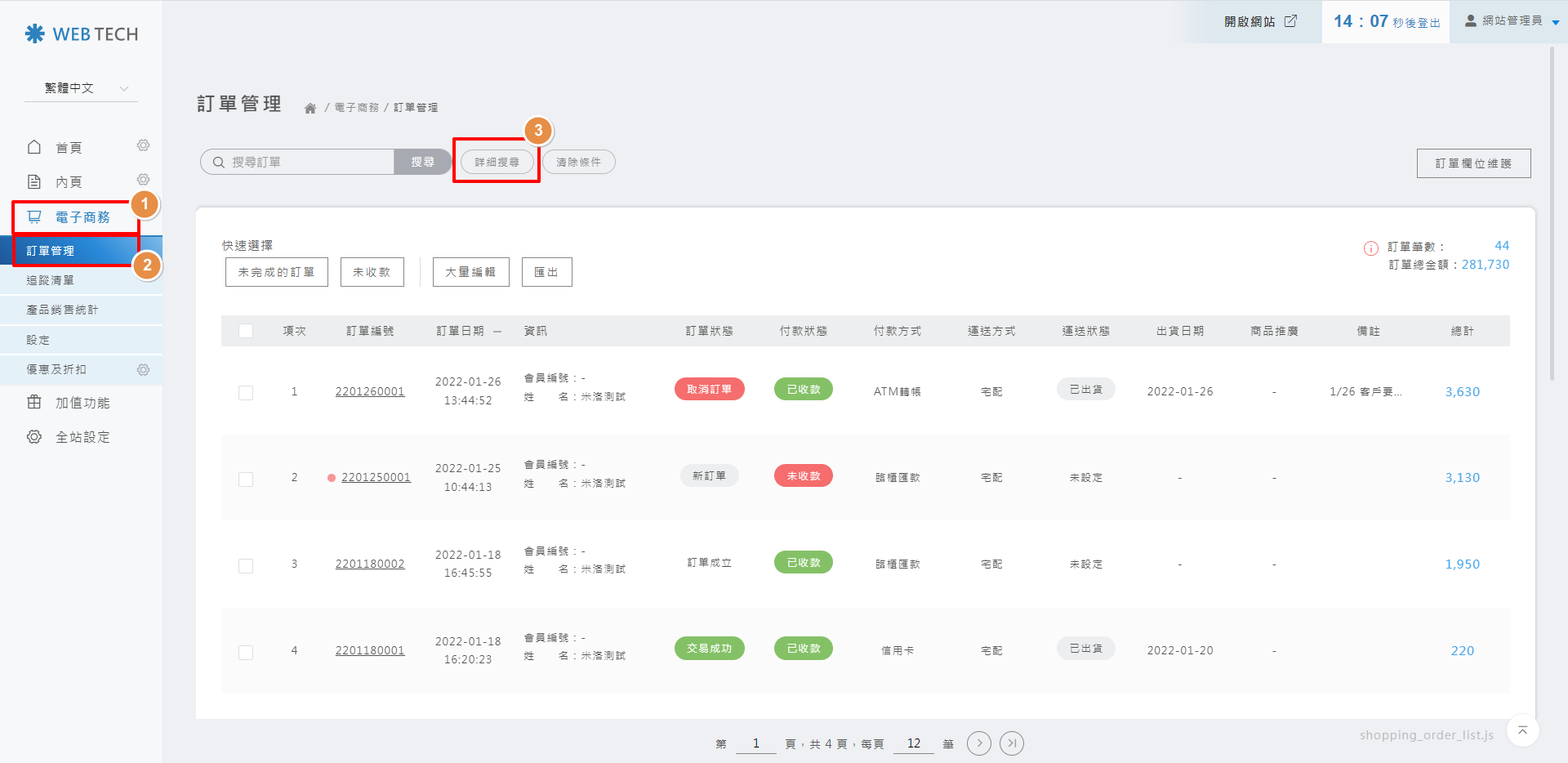1568x763 pixels.
Task: Sort by 訂單日期 column header
Action: click(x=461, y=331)
